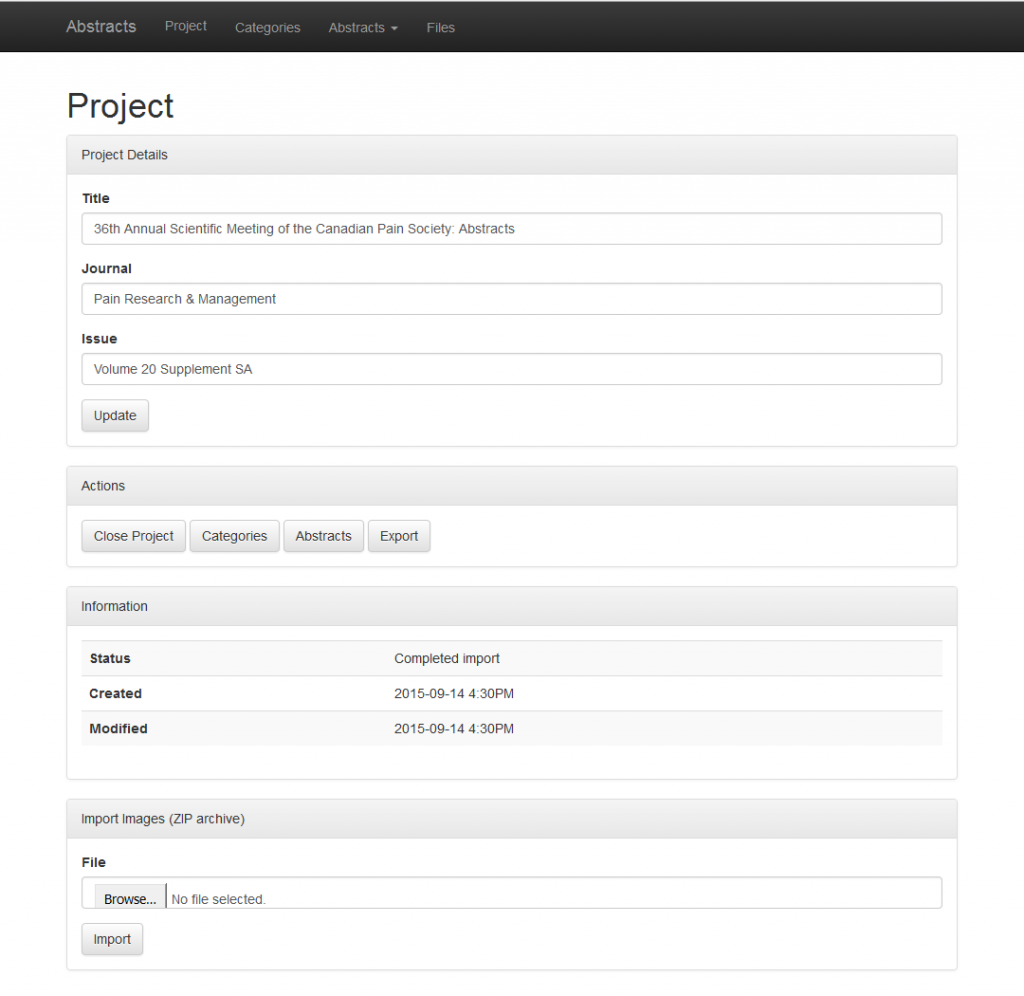Open the Categories nav item
The width and height of the screenshot is (1024, 996).
pos(267,27)
